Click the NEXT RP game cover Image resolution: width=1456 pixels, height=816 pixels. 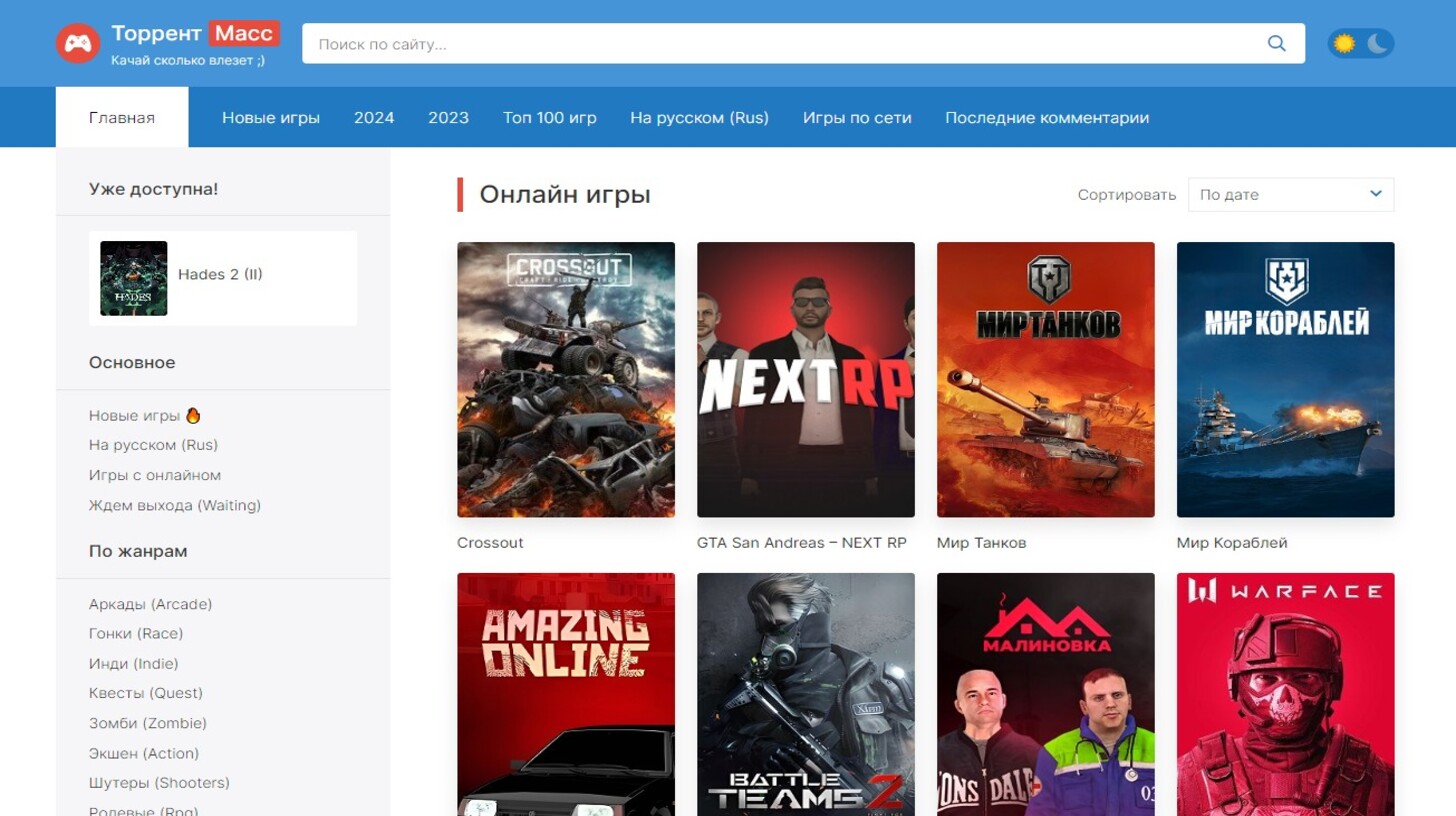click(806, 379)
